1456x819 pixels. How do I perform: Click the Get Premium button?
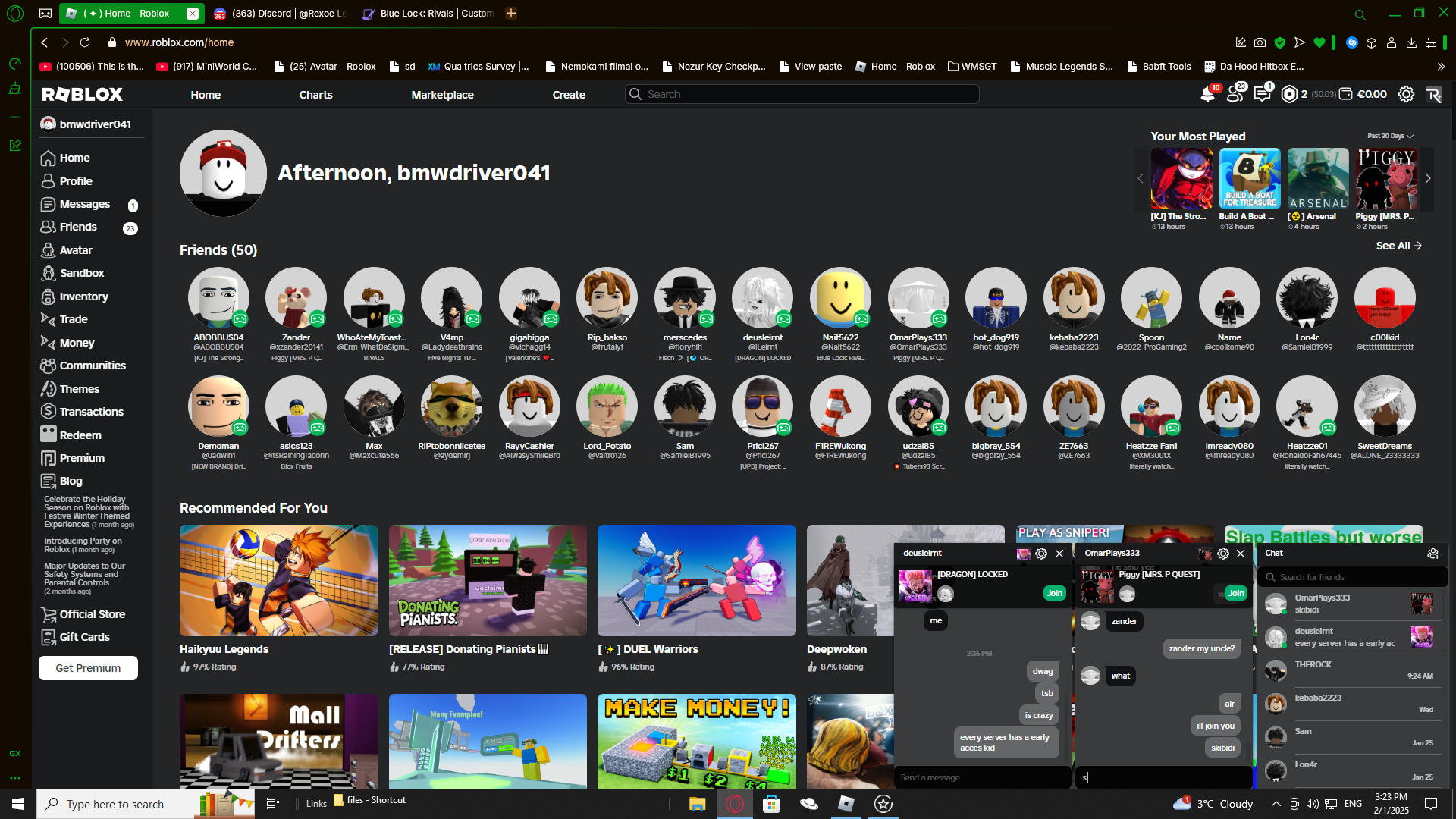tap(88, 668)
